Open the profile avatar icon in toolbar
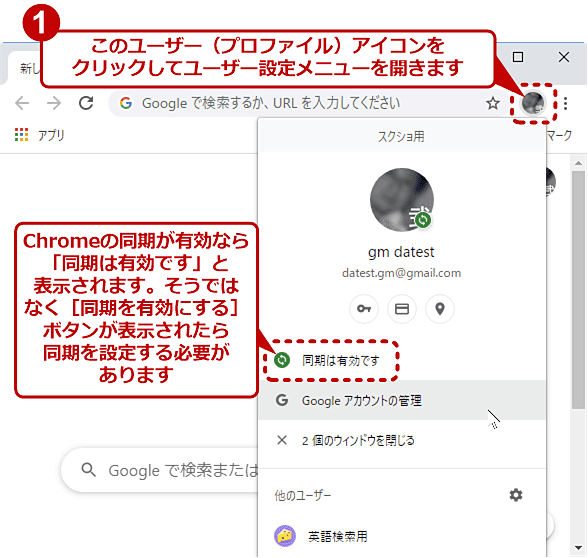Viewport: 588px width, 558px height. pyautogui.click(x=533, y=103)
